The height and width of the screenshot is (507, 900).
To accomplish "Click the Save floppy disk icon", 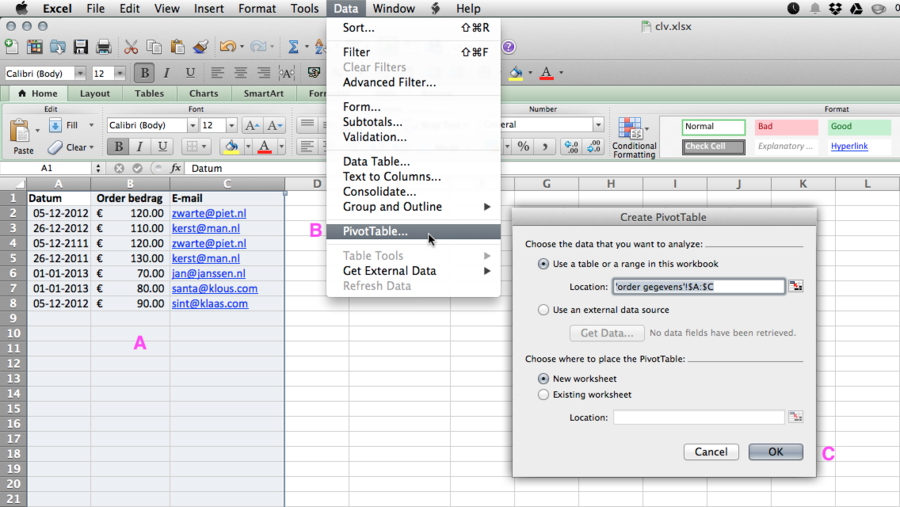I will (x=81, y=47).
